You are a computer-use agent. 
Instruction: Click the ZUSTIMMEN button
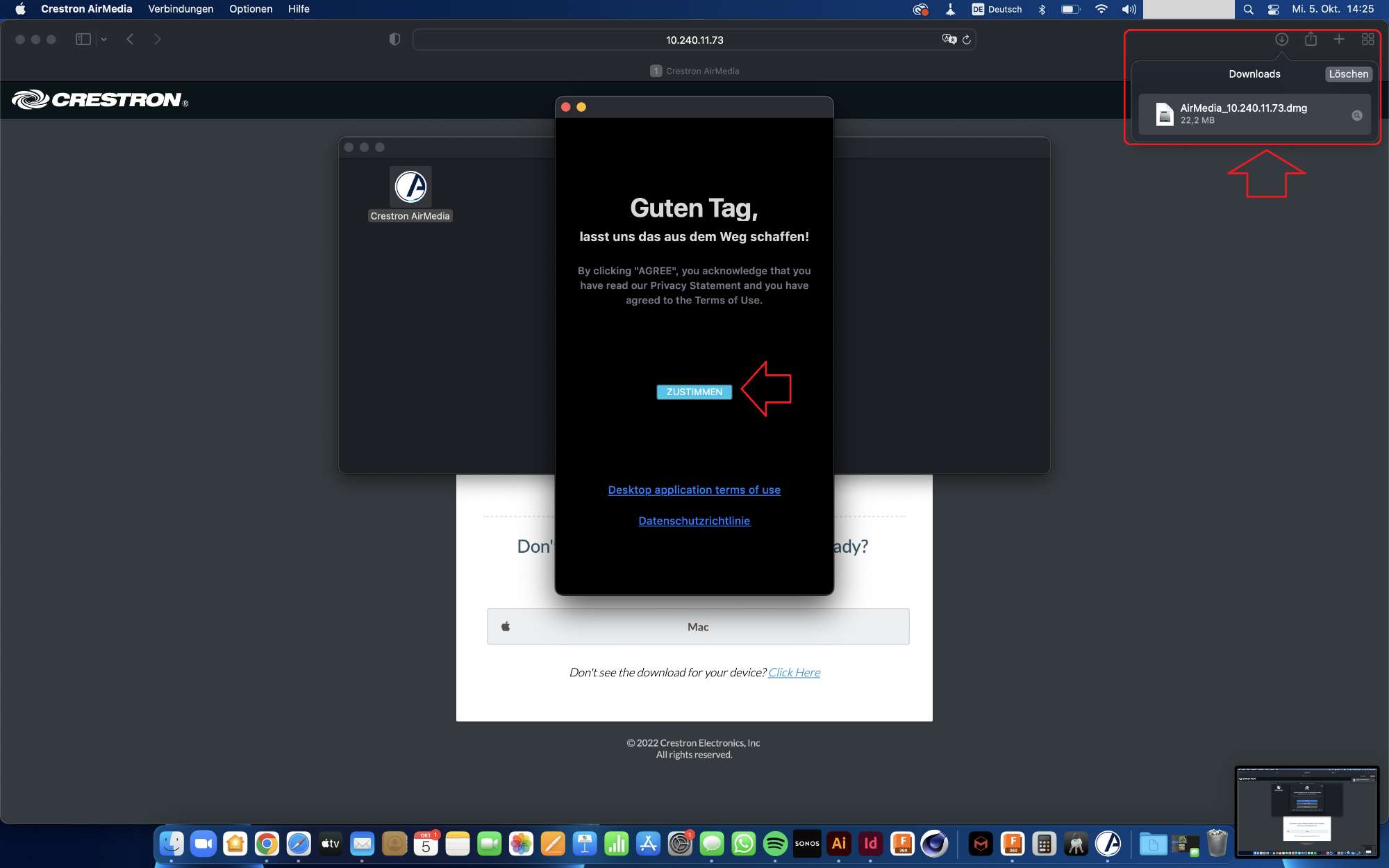click(694, 392)
